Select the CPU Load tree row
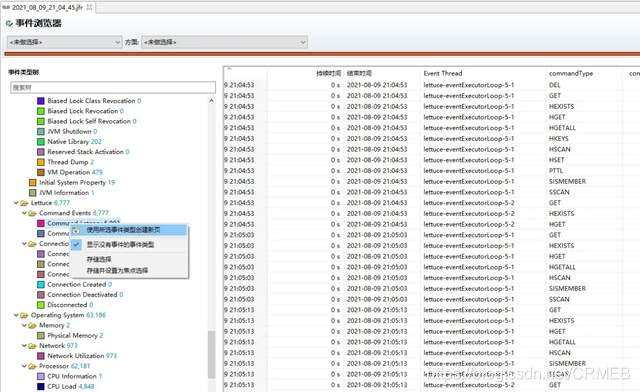 66,386
